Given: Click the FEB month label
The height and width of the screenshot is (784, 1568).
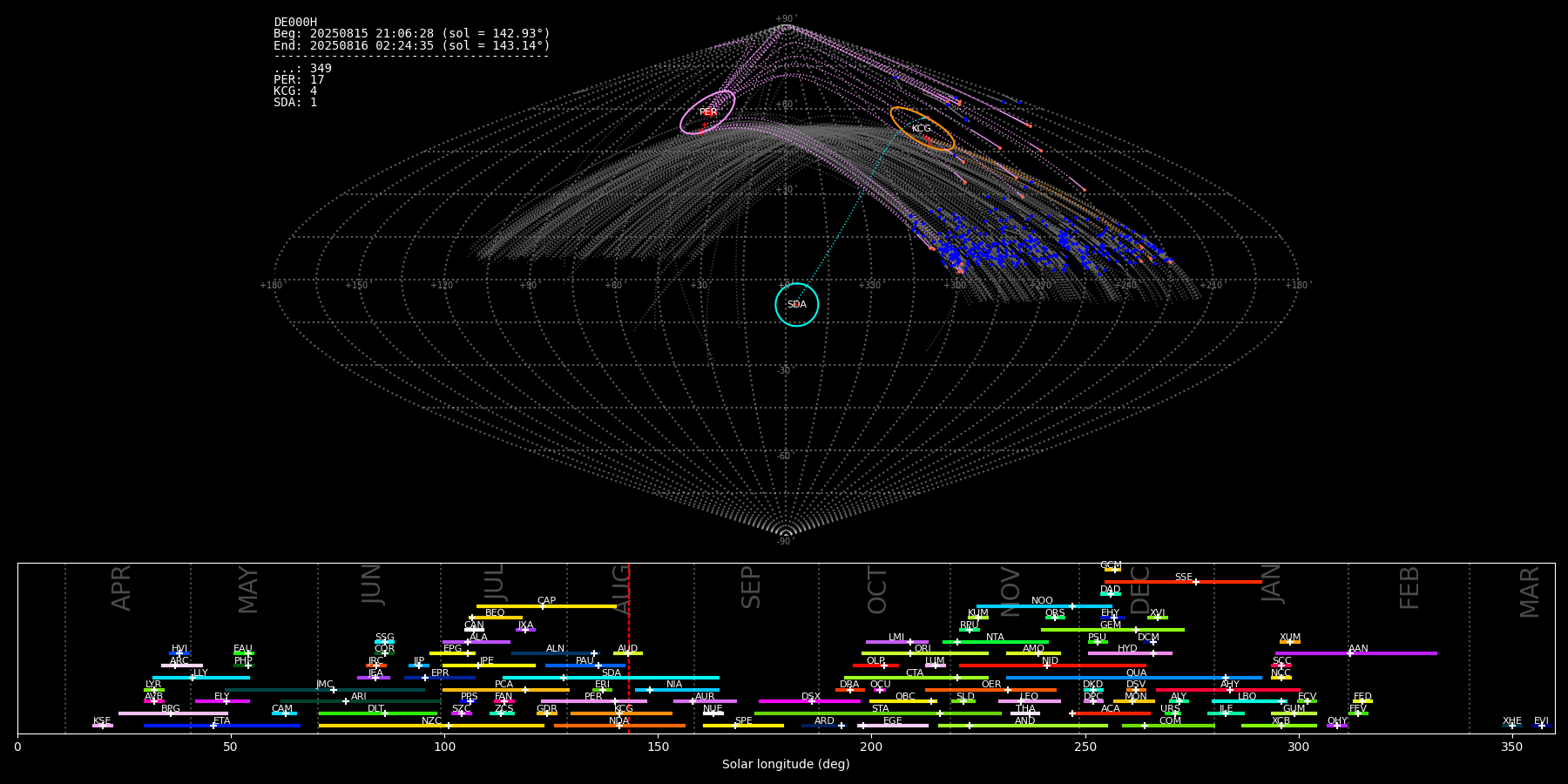Looking at the screenshot, I should coord(1409,587).
